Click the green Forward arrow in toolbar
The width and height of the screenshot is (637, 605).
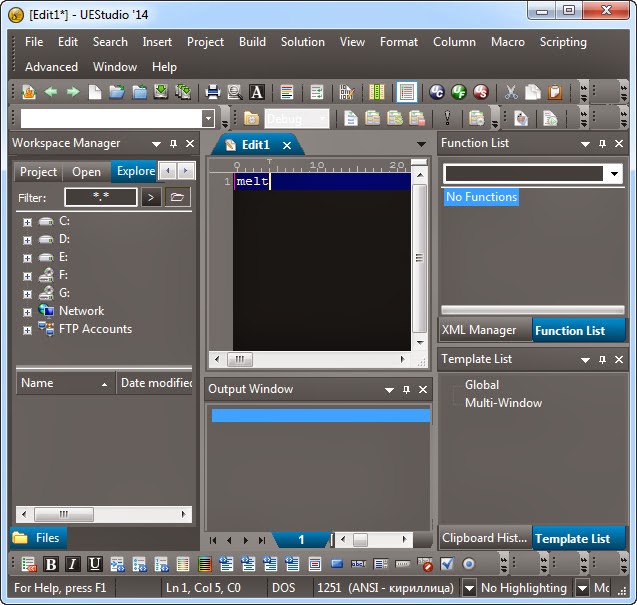(73, 92)
